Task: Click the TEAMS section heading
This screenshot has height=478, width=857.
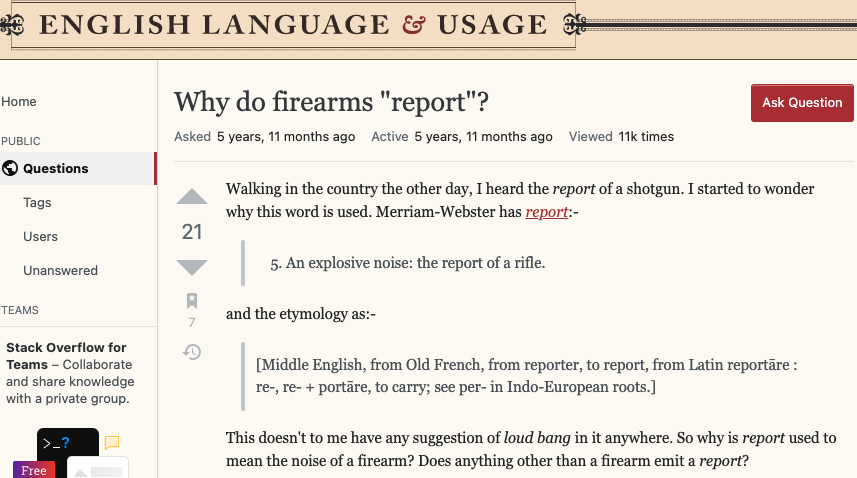Action: tap(20, 310)
